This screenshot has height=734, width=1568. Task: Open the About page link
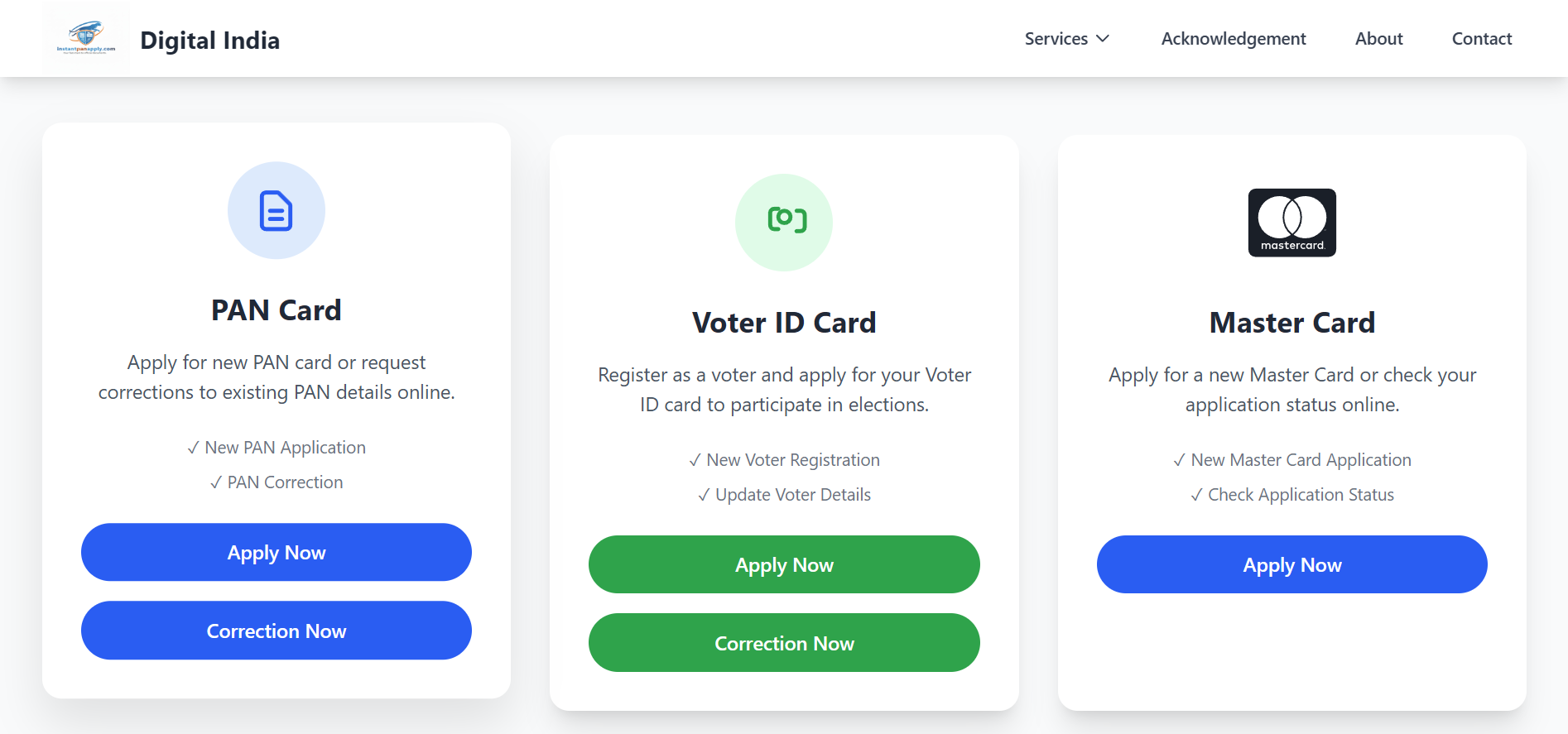[x=1378, y=39]
